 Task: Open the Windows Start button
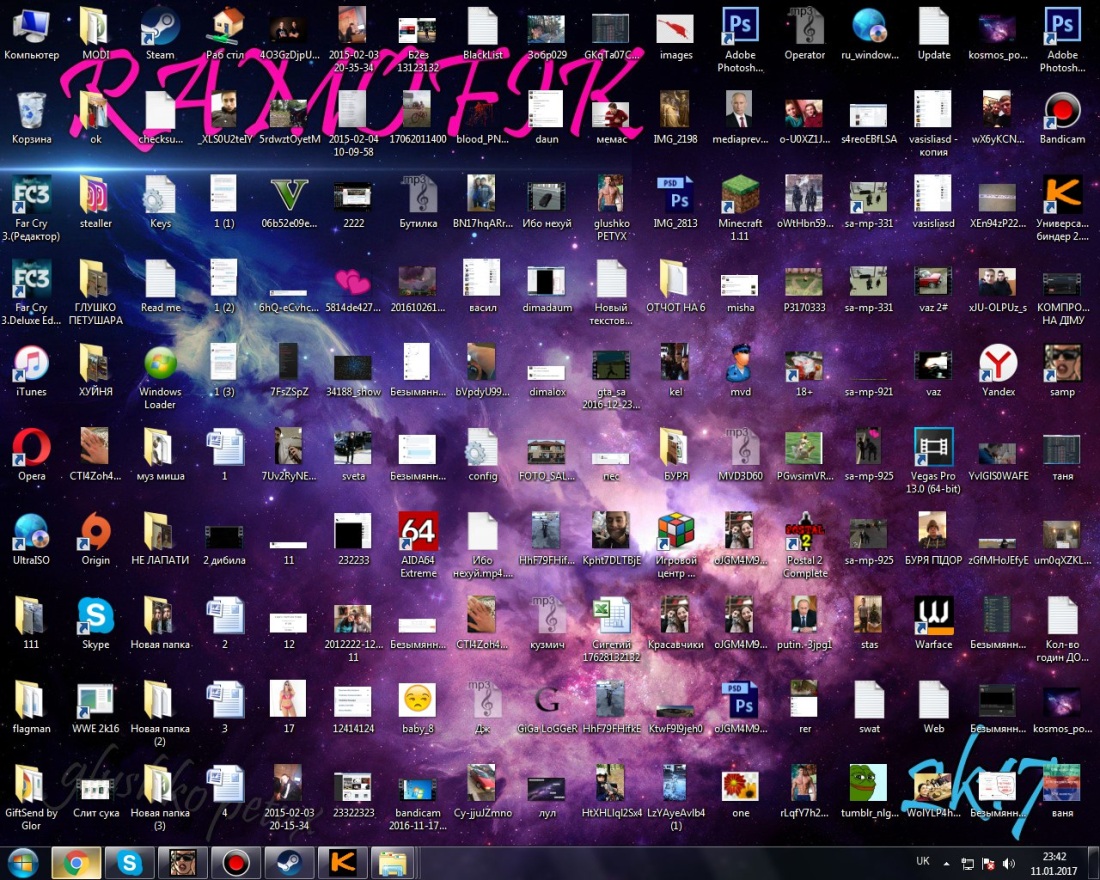click(x=22, y=861)
